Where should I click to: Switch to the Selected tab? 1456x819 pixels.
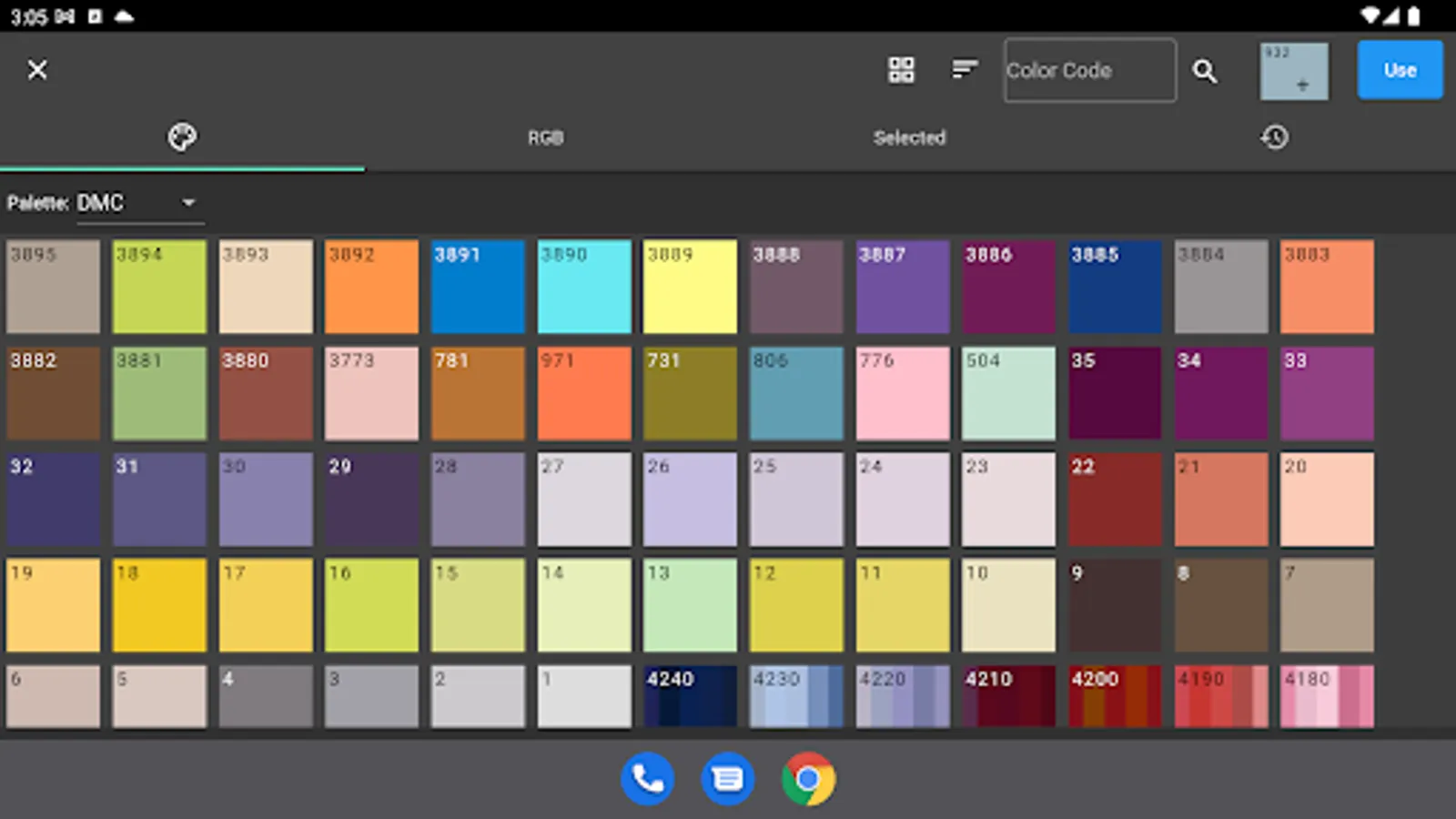pos(909,137)
